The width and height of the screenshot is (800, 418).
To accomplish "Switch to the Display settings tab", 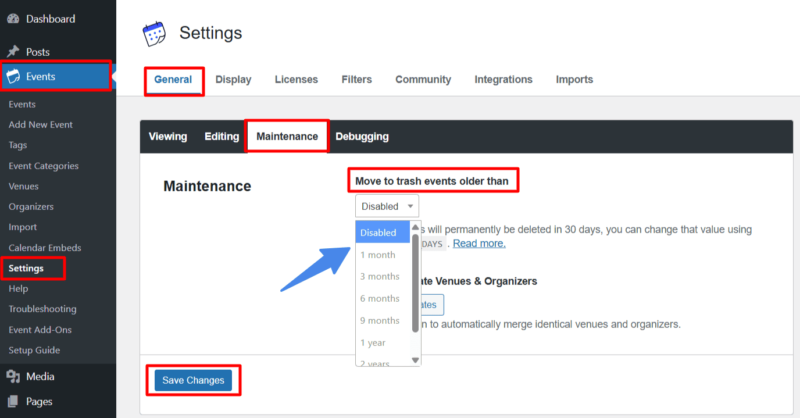I will pyautogui.click(x=233, y=80).
